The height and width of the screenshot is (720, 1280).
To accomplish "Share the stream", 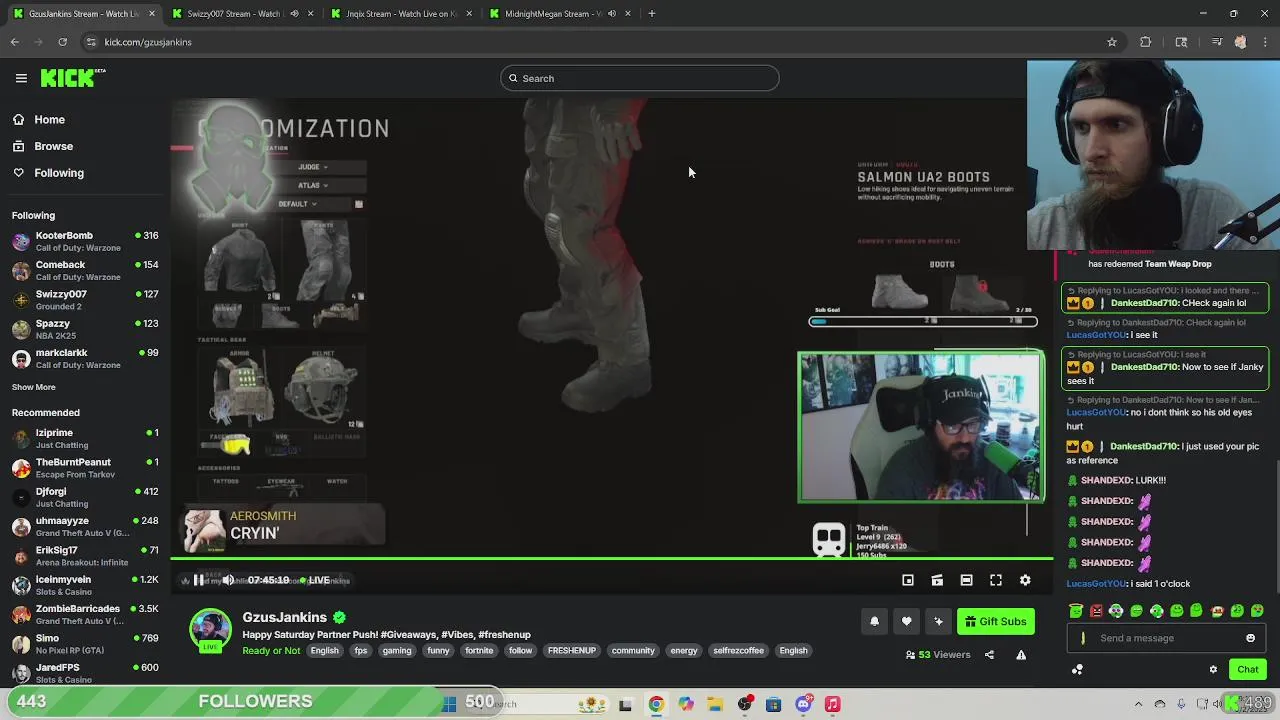I will pyautogui.click(x=989, y=655).
